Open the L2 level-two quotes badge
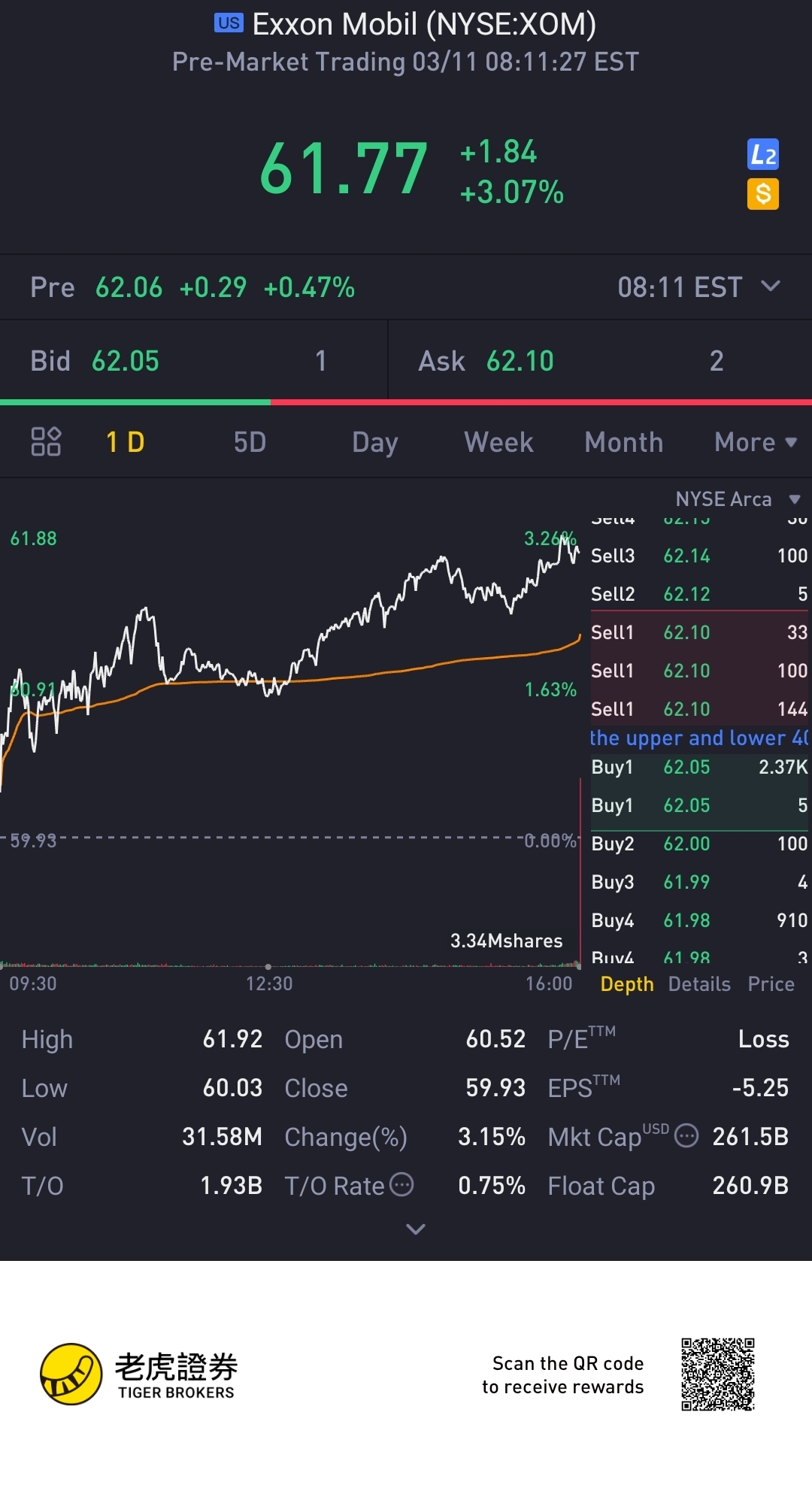Screen dimensions: 812x1488 point(763,155)
